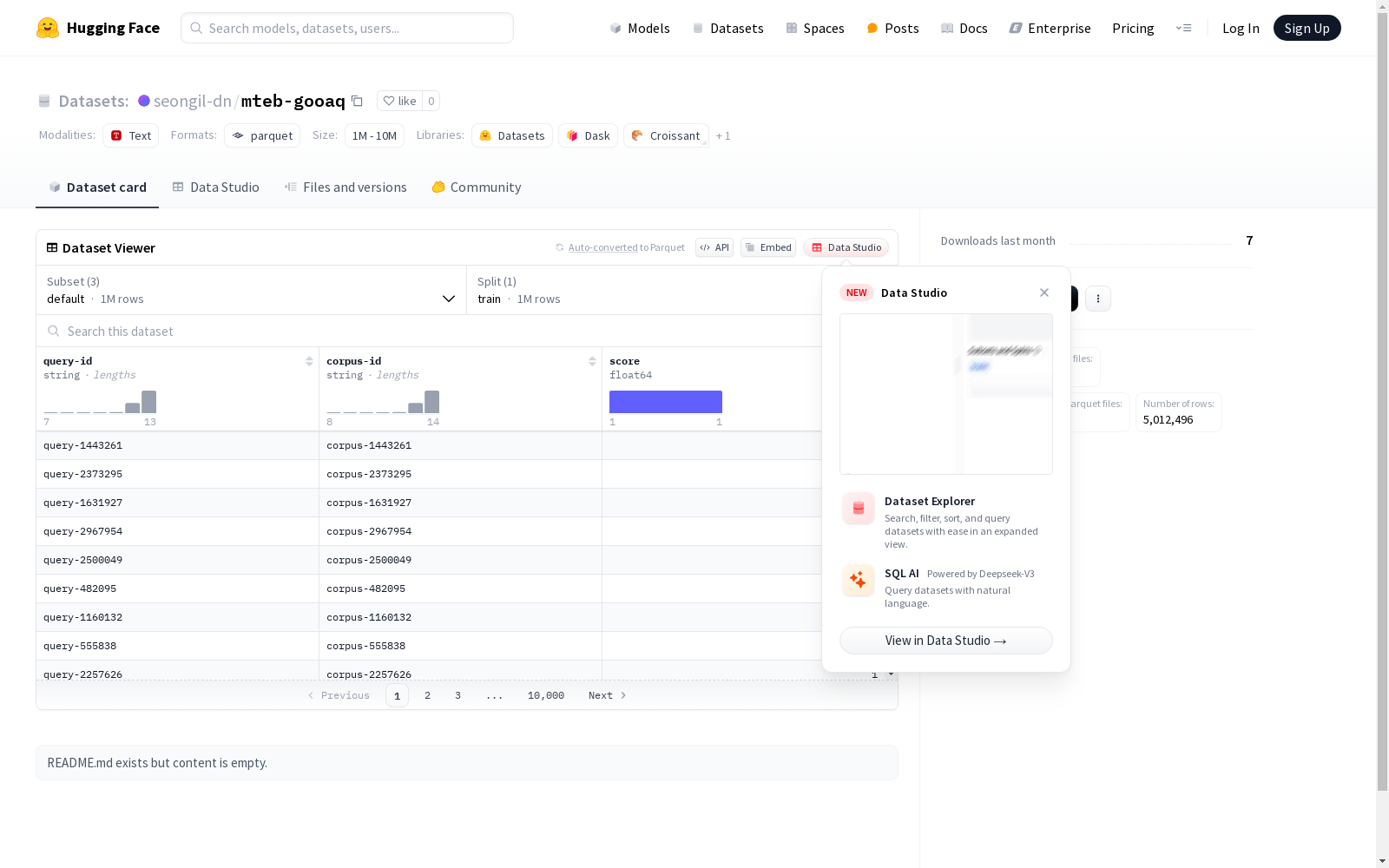The height and width of the screenshot is (868, 1389).
Task: Show the +1 additional libraries
Action: (723, 135)
